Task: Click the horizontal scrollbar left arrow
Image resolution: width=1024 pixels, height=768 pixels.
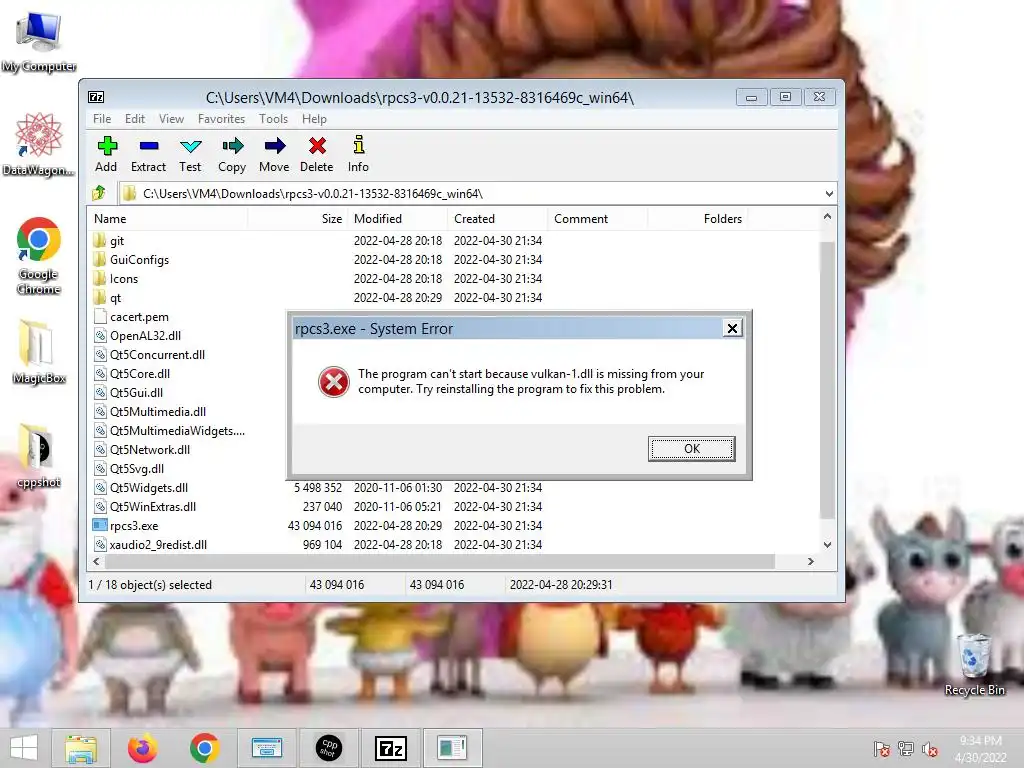Action: pos(97,562)
